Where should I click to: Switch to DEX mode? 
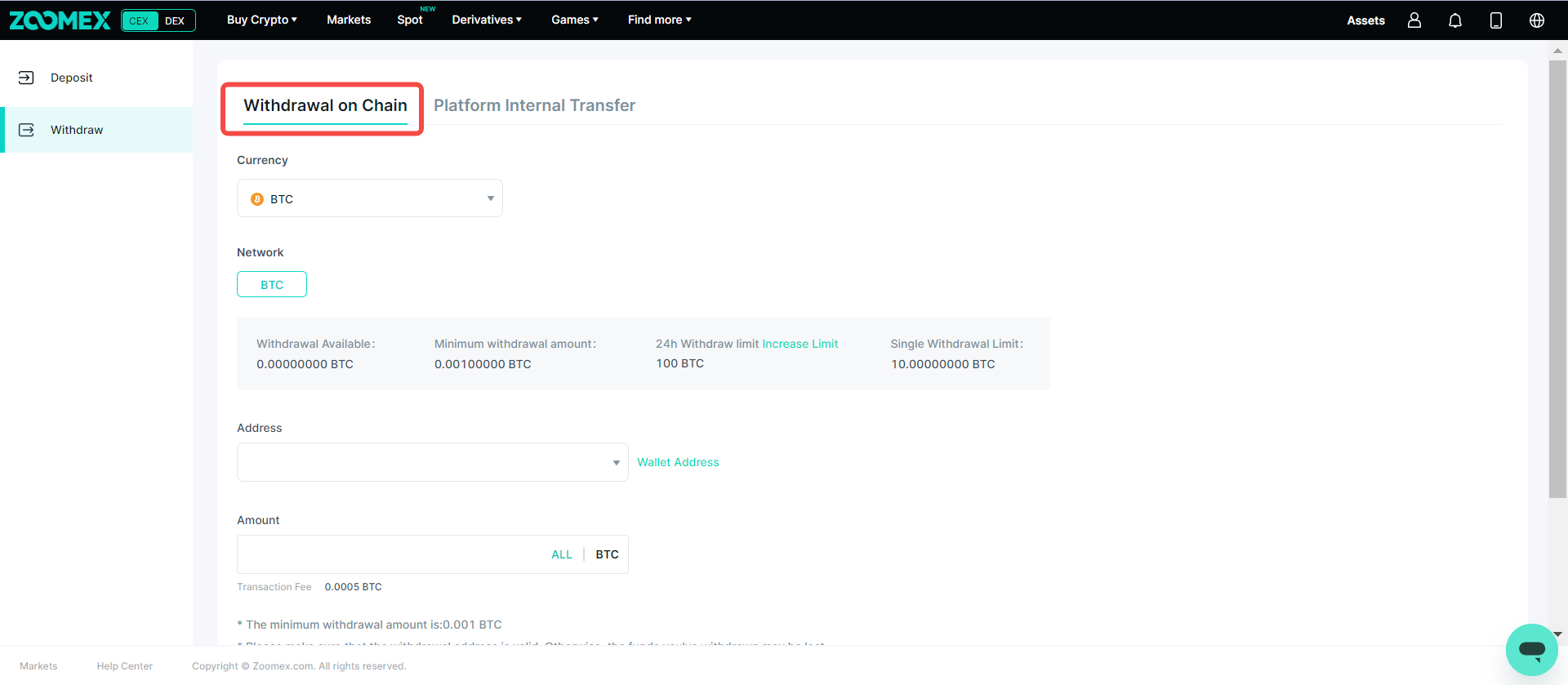(x=175, y=20)
